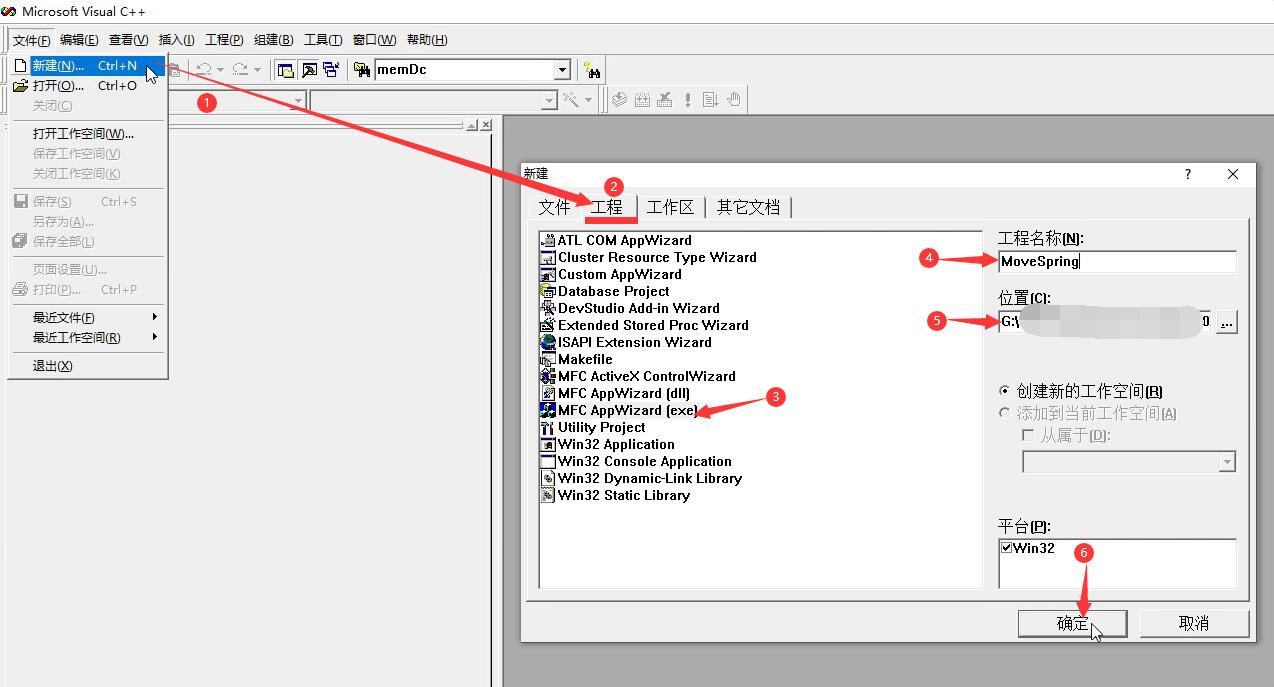This screenshot has width=1274, height=687.
Task: Click the Execute Program exclamation icon
Action: coord(688,100)
